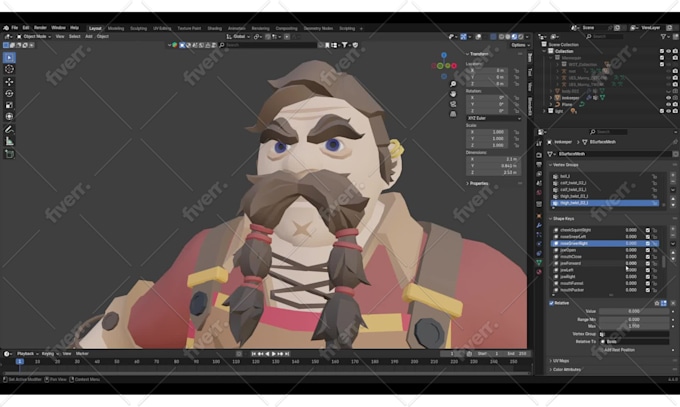Image resolution: width=680 pixels, height=407 pixels.
Task: Open the Physics properties tab icon
Action: pyautogui.click(x=539, y=243)
